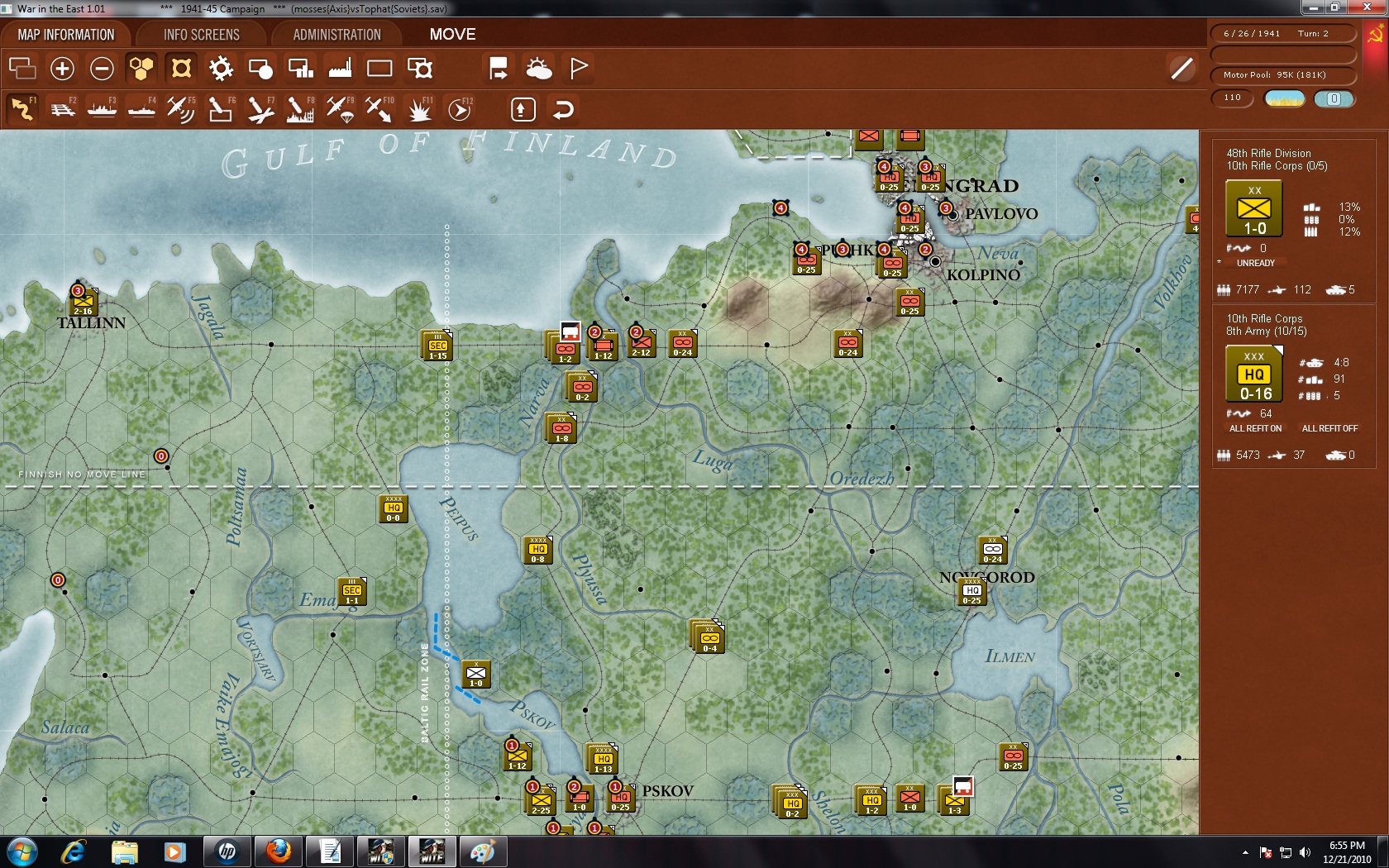Toggle the highlighted hexagon grid button
Screen dimensions: 1389x868
(141, 69)
